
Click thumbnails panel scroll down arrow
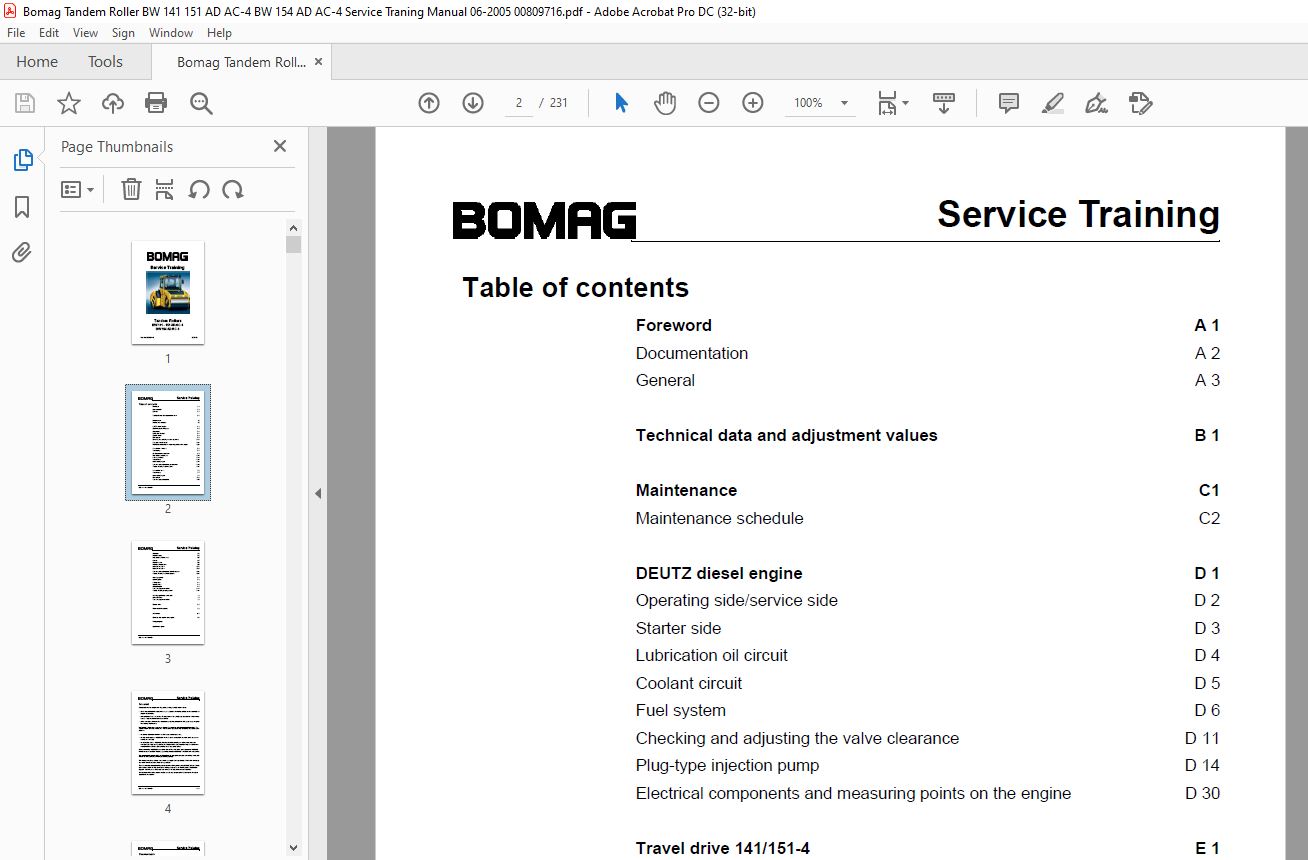click(293, 847)
